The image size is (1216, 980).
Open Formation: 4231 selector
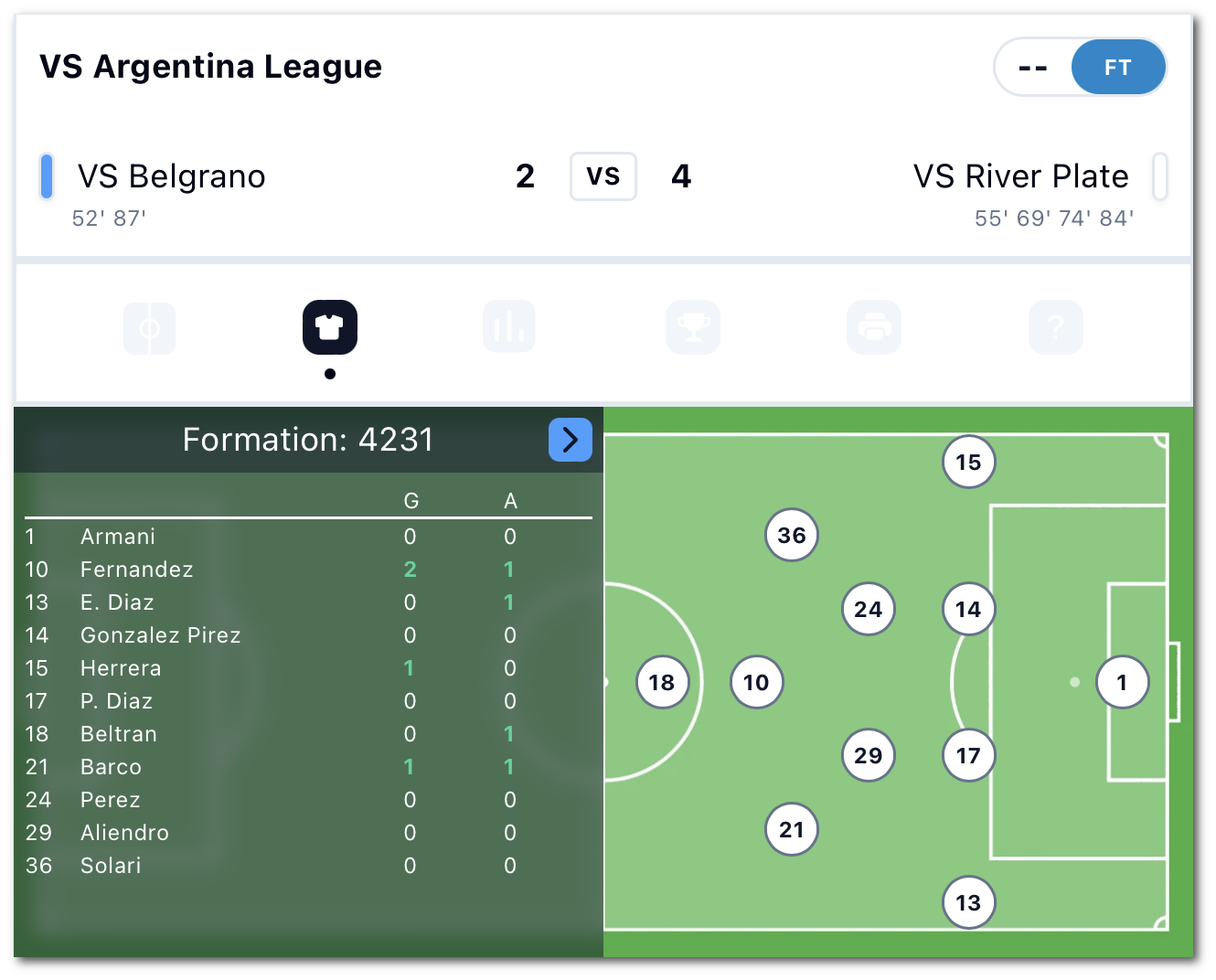[x=308, y=440]
